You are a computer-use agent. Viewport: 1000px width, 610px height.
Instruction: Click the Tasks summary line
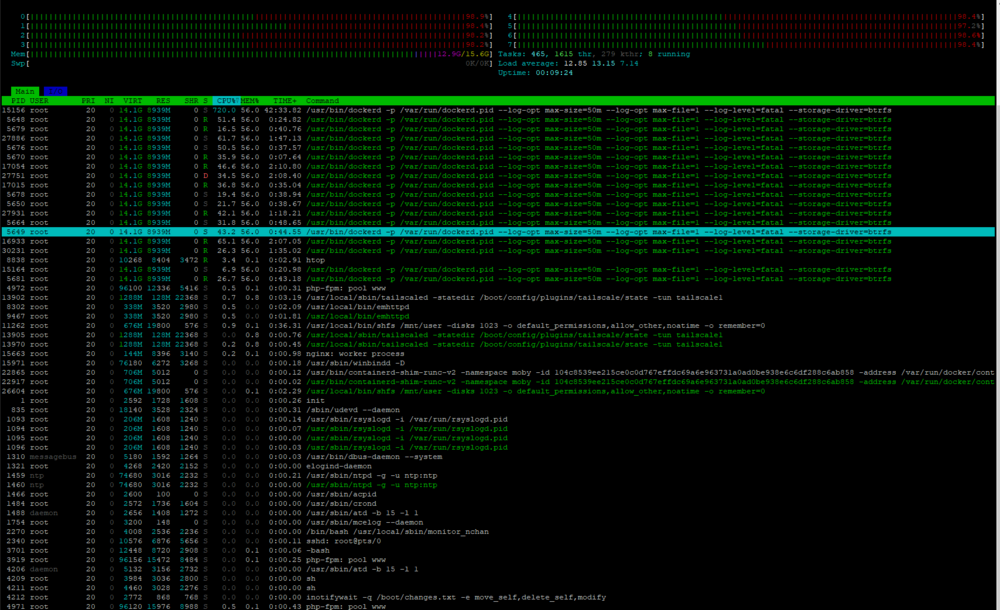click(x=594, y=54)
